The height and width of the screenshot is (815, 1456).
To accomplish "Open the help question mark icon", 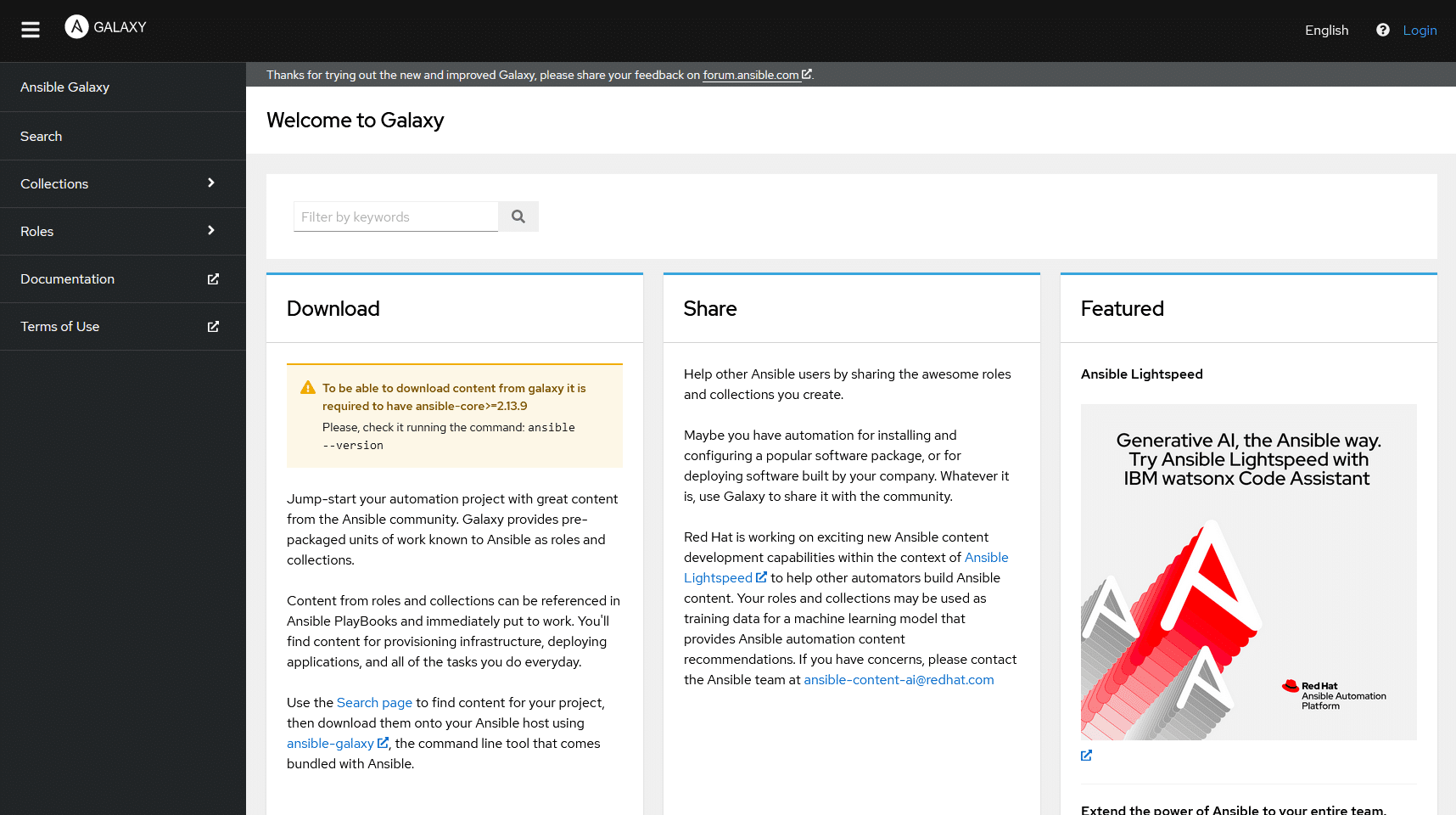I will [x=1383, y=31].
